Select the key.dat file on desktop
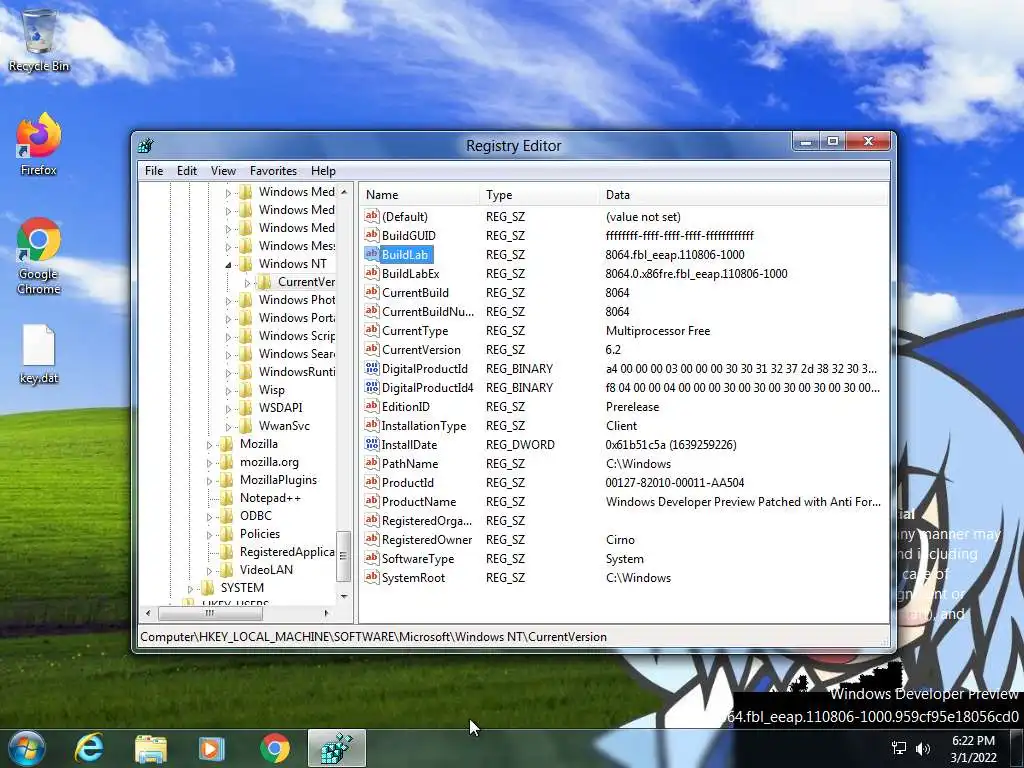 [39, 355]
